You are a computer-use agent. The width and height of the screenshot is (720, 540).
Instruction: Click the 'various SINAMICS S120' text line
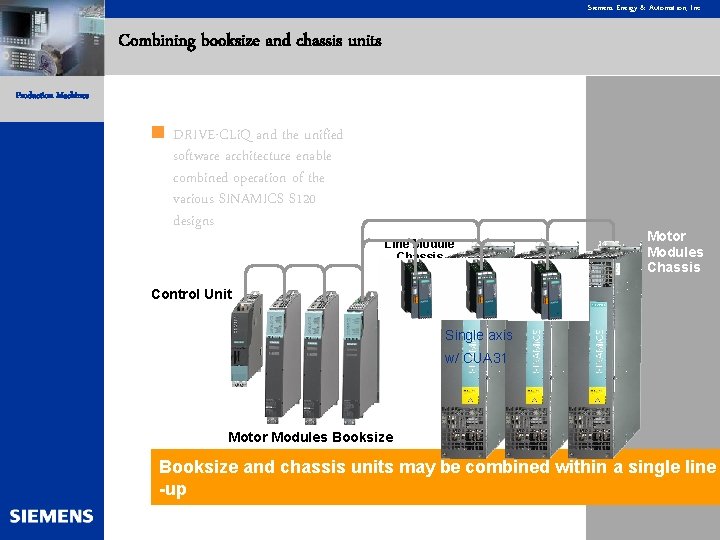[x=244, y=199]
